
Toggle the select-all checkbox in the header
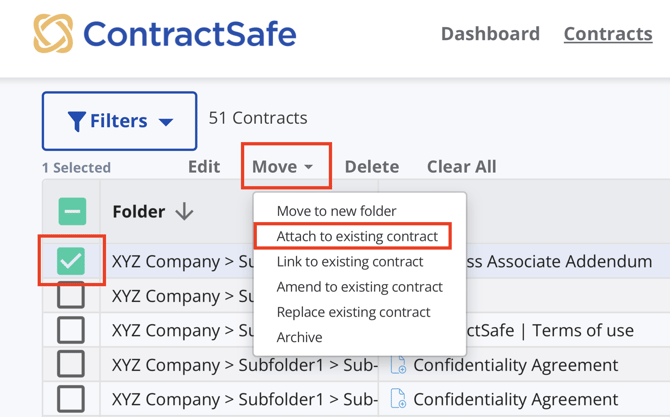[x=71, y=212]
